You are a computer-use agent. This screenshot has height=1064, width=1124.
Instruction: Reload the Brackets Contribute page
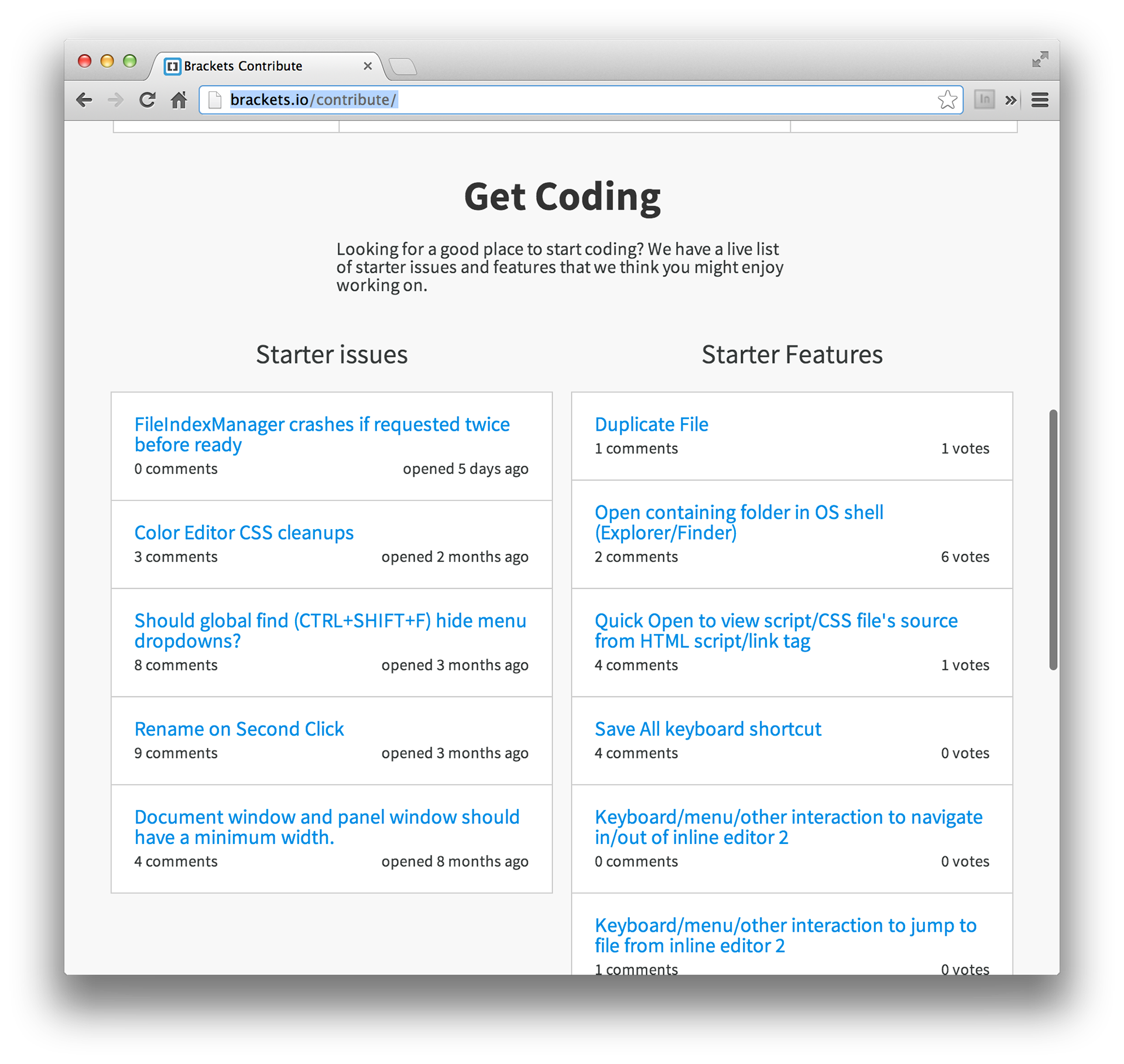coord(147,100)
